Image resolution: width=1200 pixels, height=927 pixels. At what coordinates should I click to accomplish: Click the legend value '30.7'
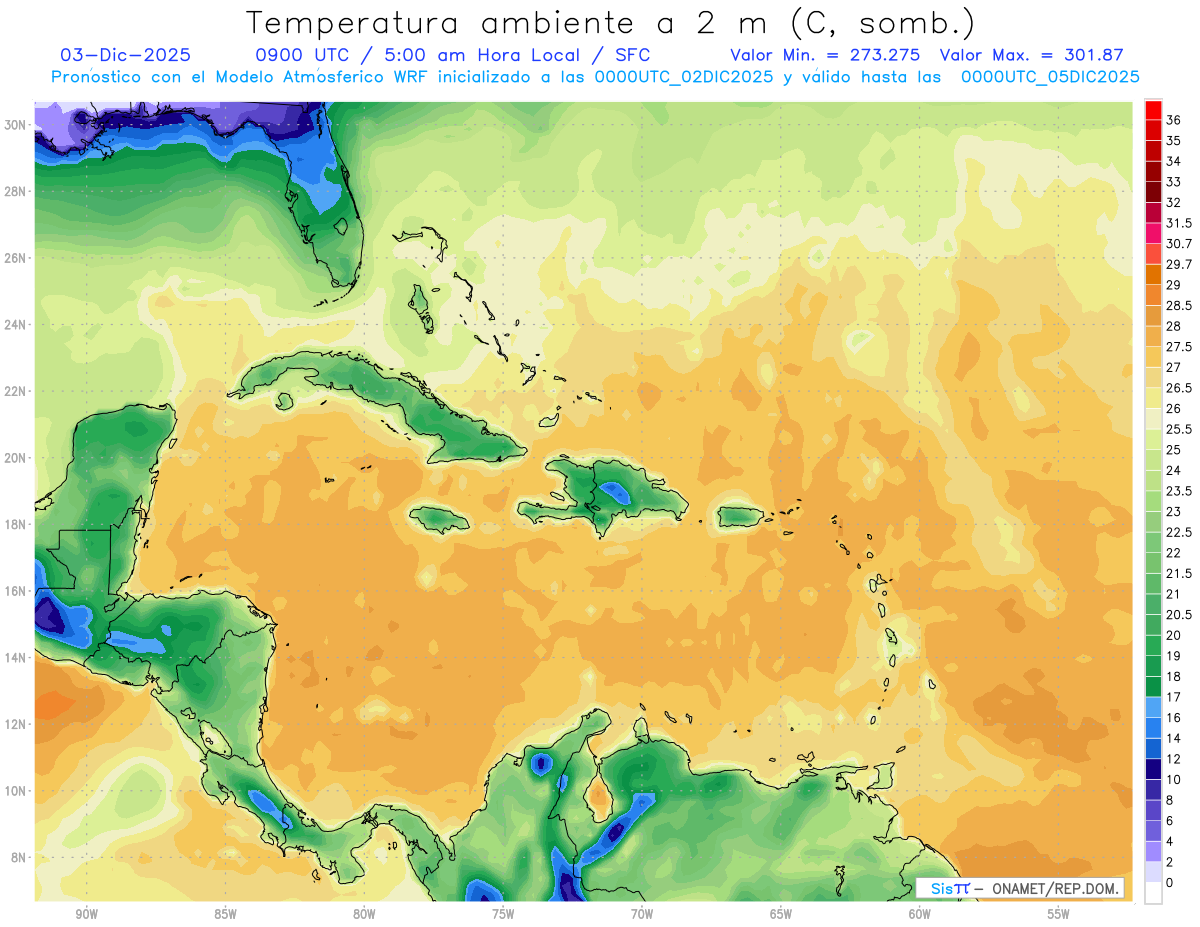1179,243
